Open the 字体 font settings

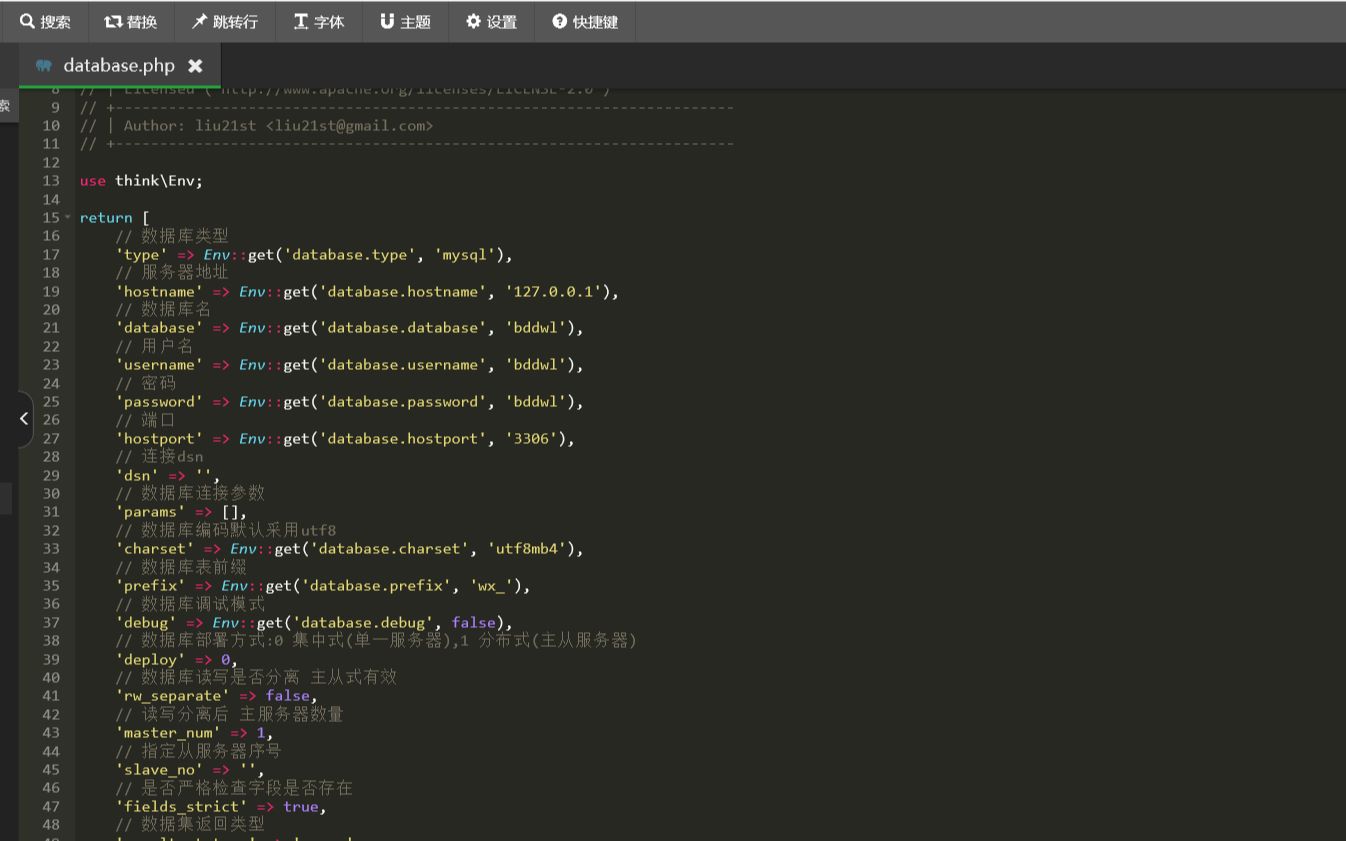point(318,21)
